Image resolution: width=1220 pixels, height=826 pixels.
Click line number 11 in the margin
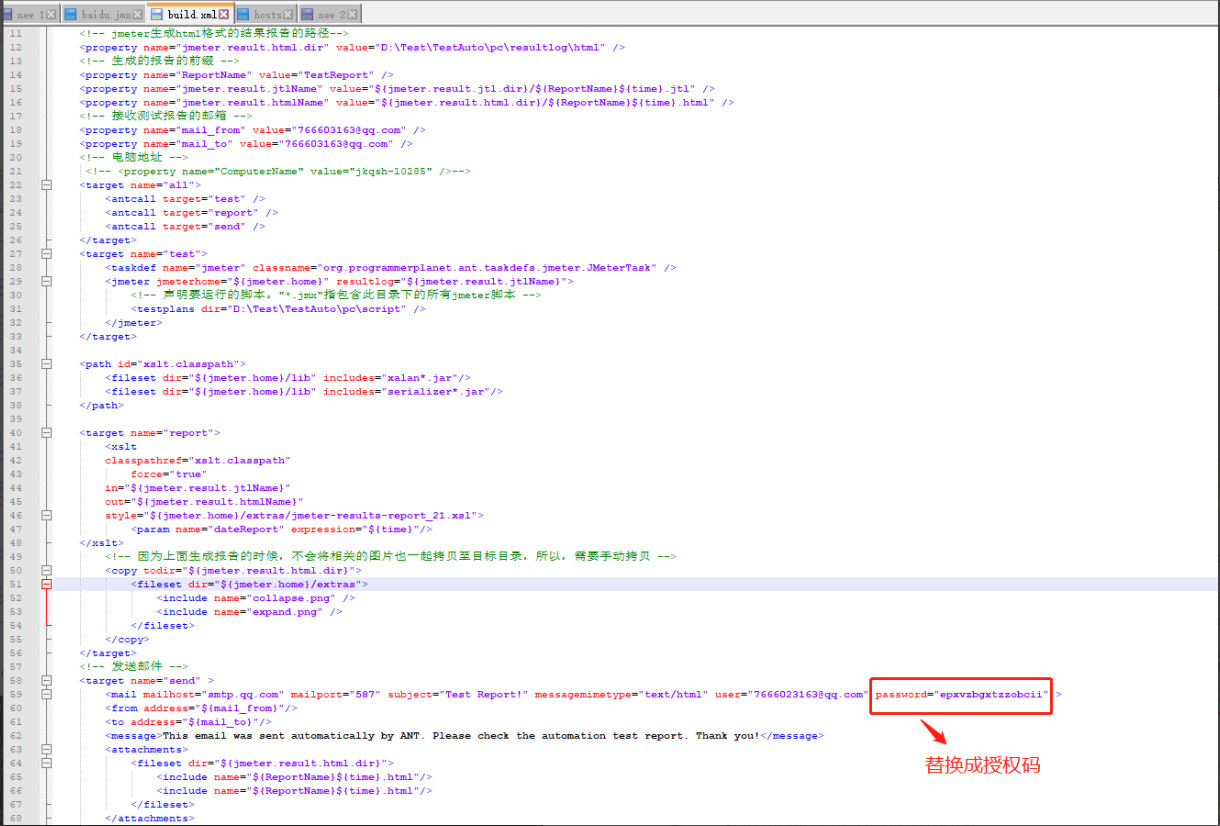[x=15, y=34]
